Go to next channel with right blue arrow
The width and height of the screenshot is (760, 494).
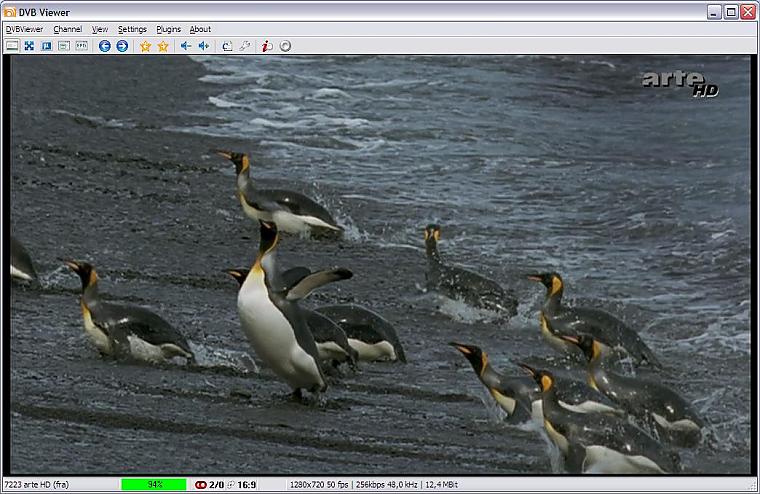coord(122,46)
